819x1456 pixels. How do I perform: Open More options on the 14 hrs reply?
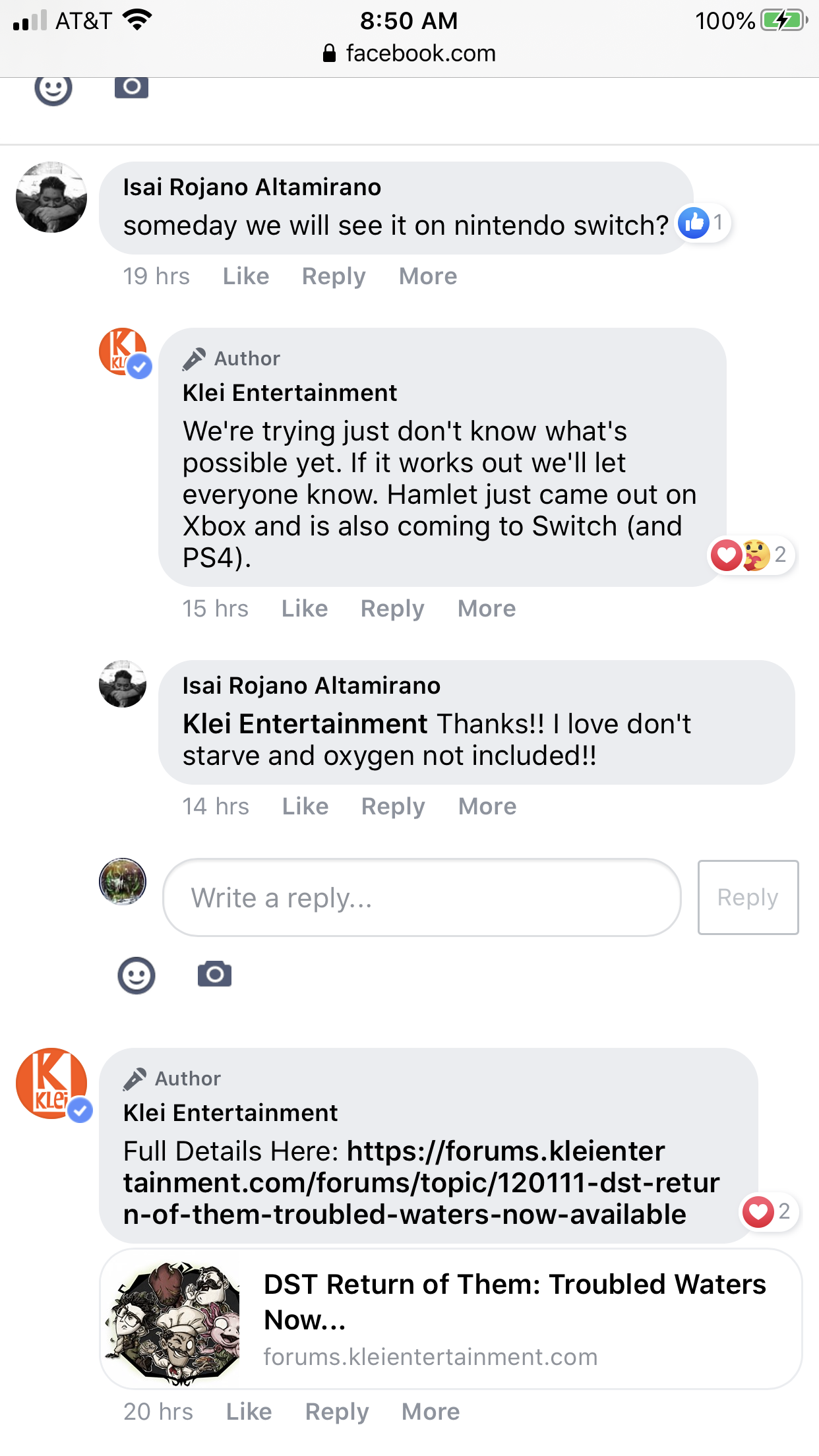487,806
